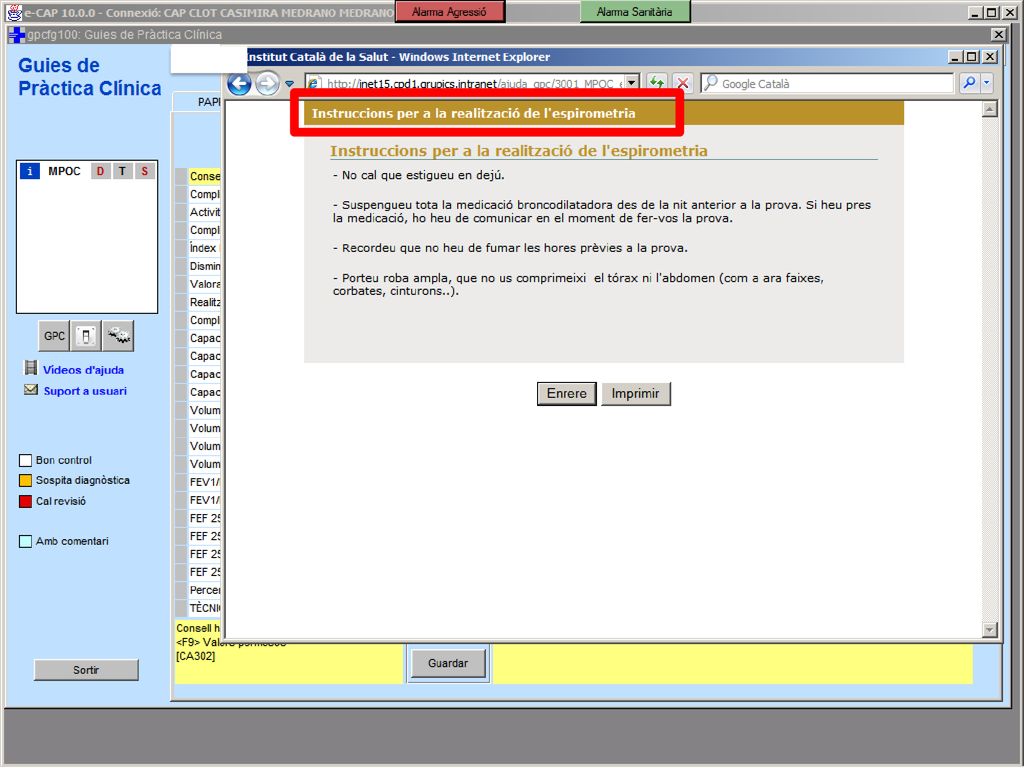Screen dimensions: 1024x768
Task: Select the Valora row in list
Action: [204, 284]
